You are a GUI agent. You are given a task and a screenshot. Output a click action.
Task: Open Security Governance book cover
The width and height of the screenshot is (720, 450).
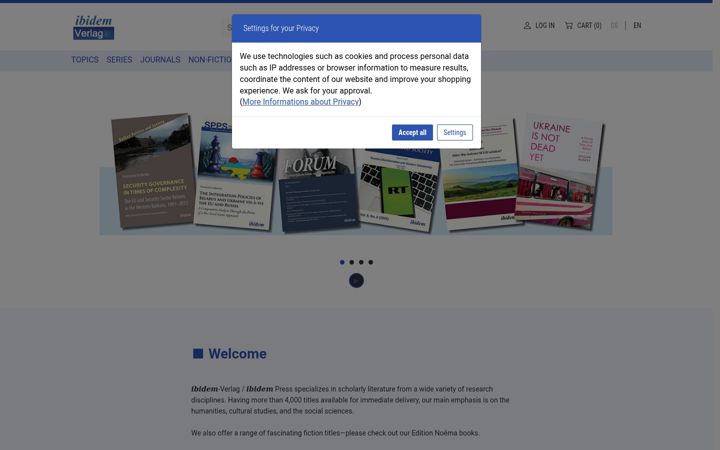pyautogui.click(x=153, y=171)
